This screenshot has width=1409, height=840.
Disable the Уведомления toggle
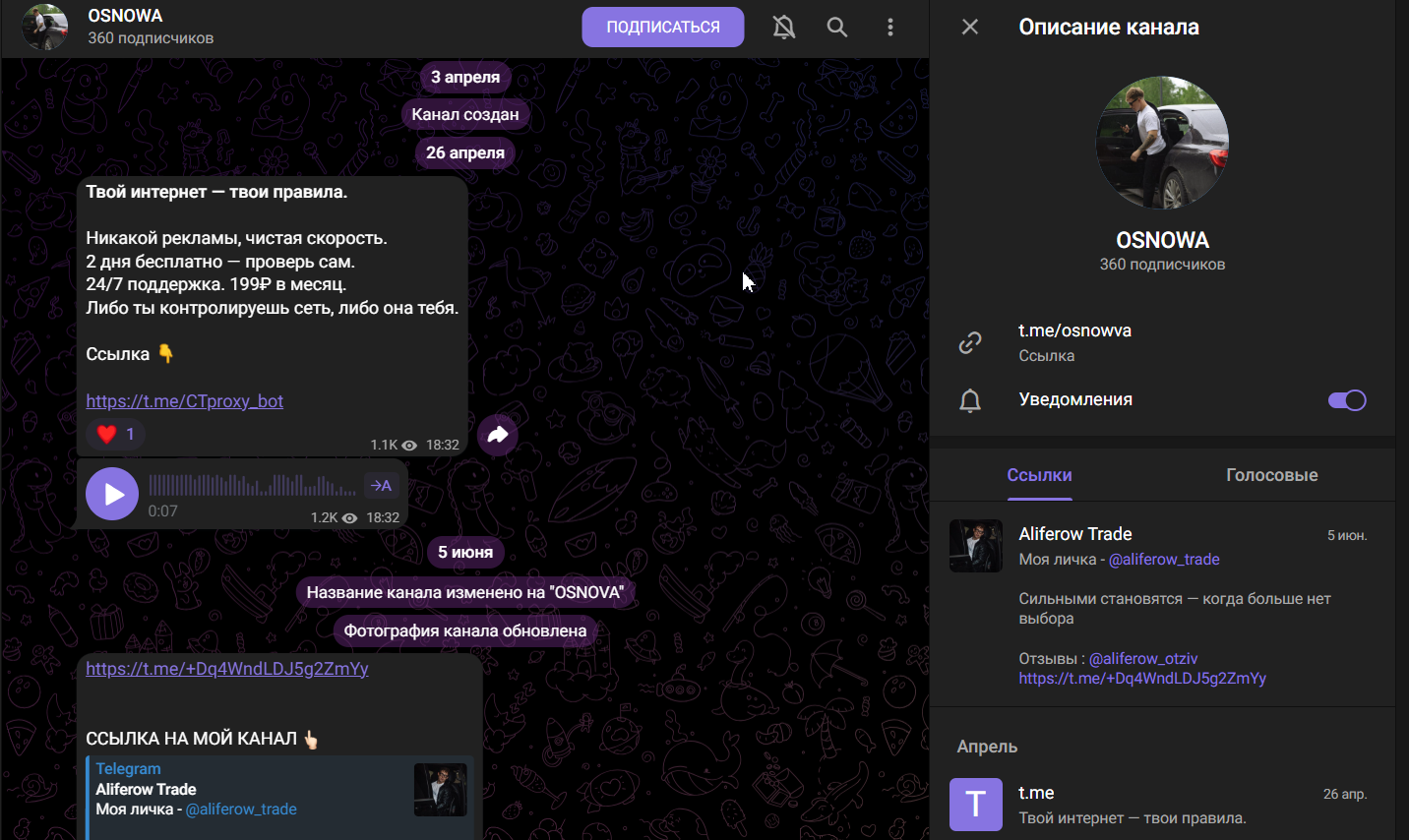coord(1346,399)
